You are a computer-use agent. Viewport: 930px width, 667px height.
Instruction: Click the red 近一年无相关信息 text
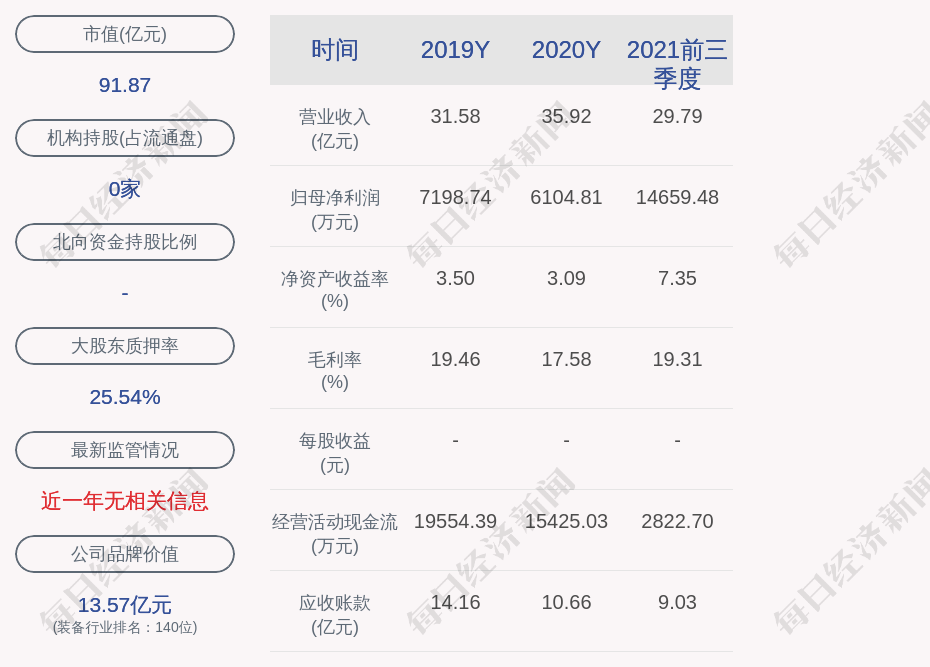point(125,502)
